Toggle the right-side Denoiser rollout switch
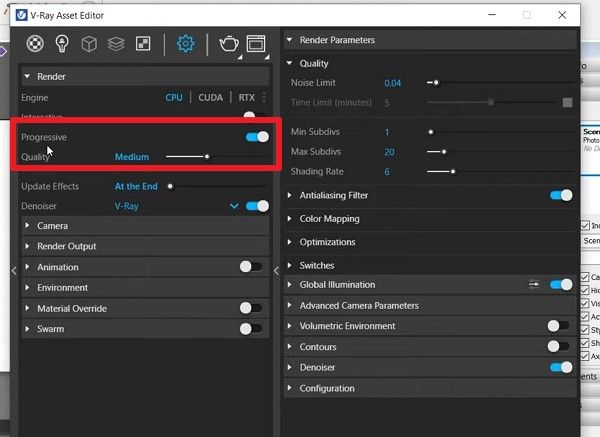 (x=561, y=367)
